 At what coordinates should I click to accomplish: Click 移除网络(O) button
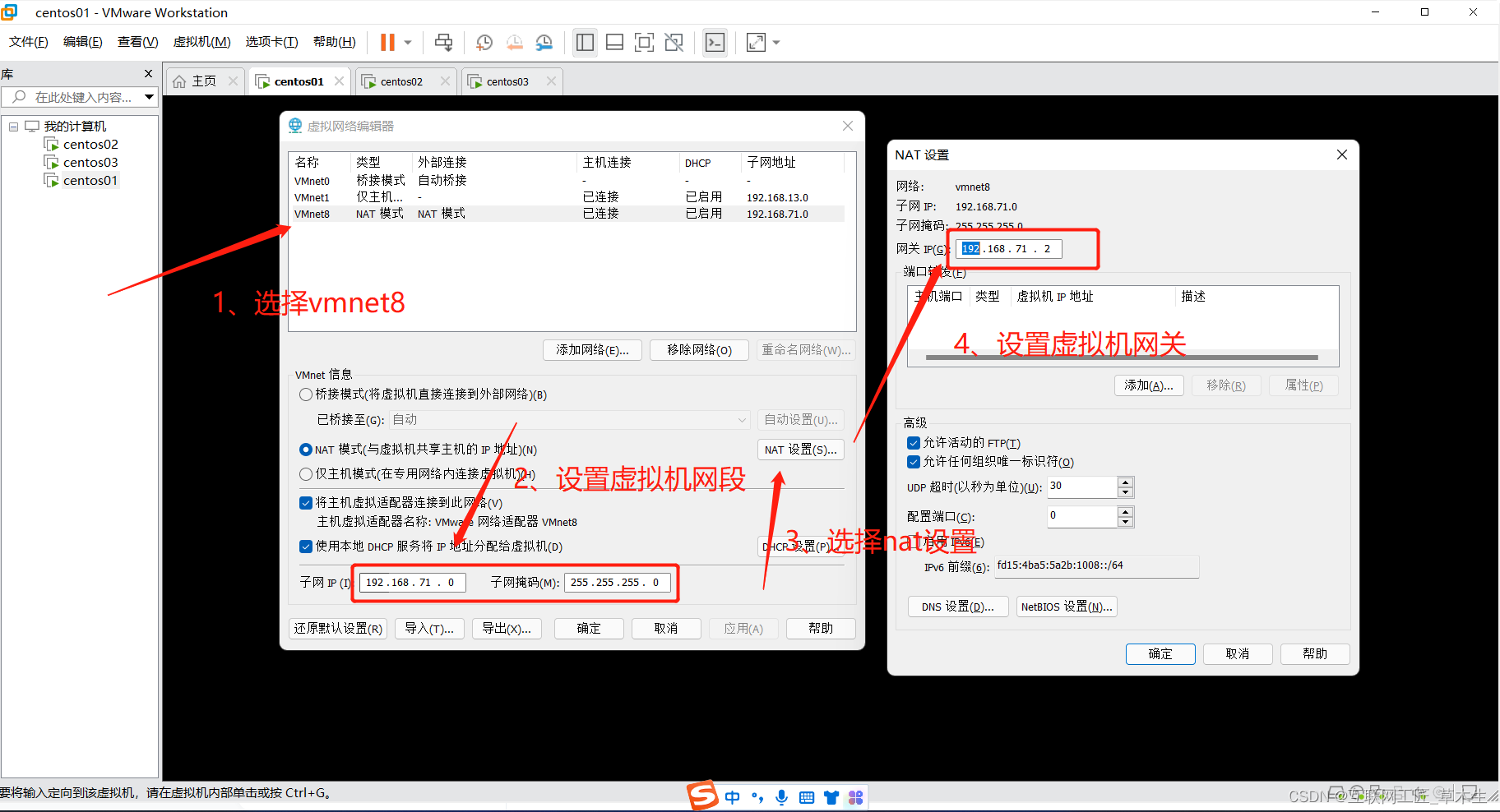(x=700, y=350)
